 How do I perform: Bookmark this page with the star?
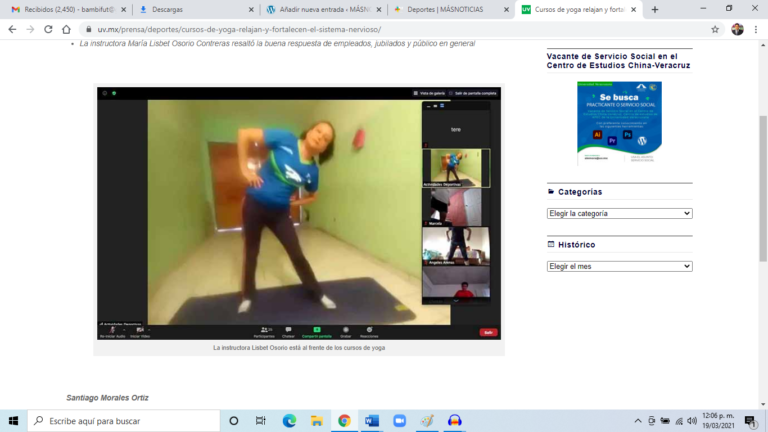click(715, 29)
